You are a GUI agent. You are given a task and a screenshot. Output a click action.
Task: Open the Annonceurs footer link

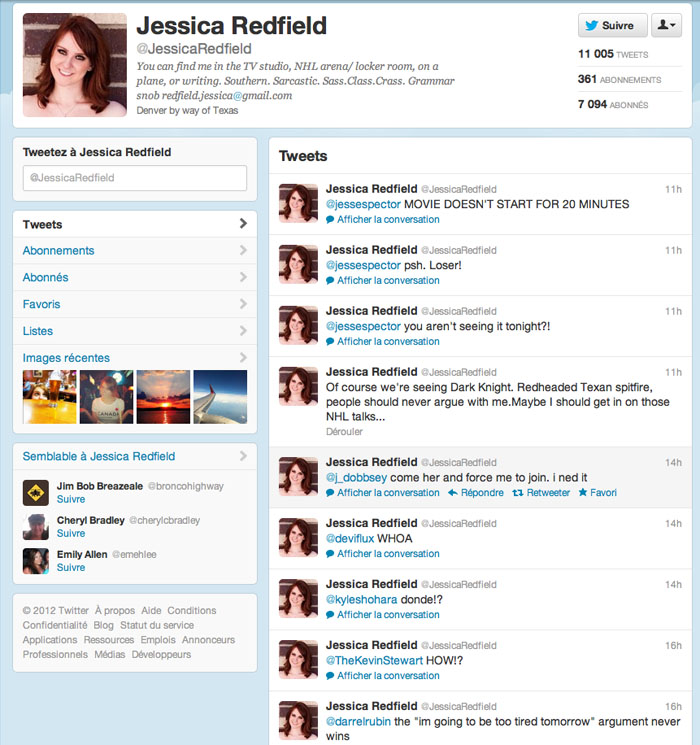click(x=208, y=640)
